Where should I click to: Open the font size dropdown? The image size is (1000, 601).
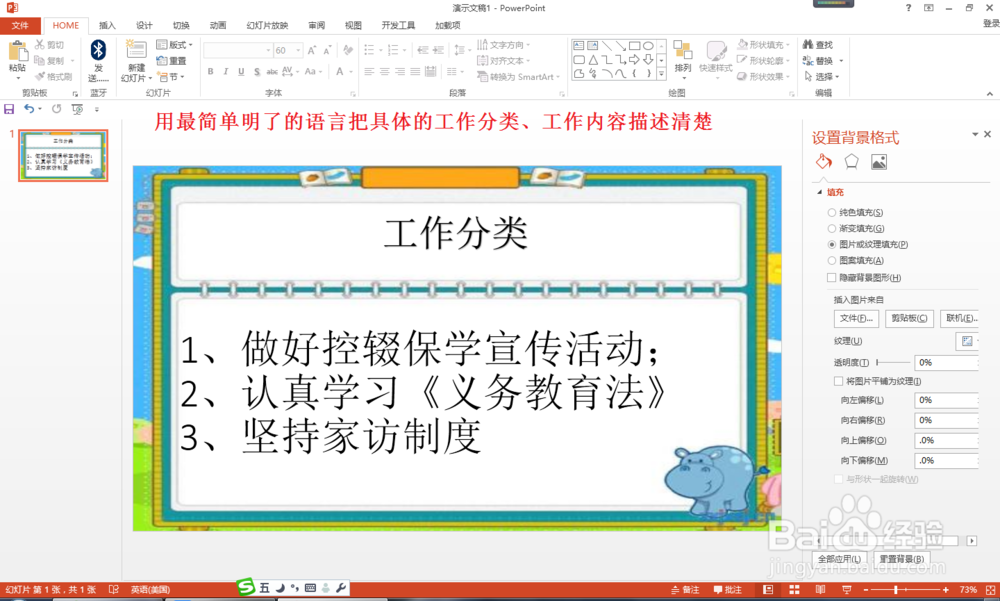click(296, 49)
